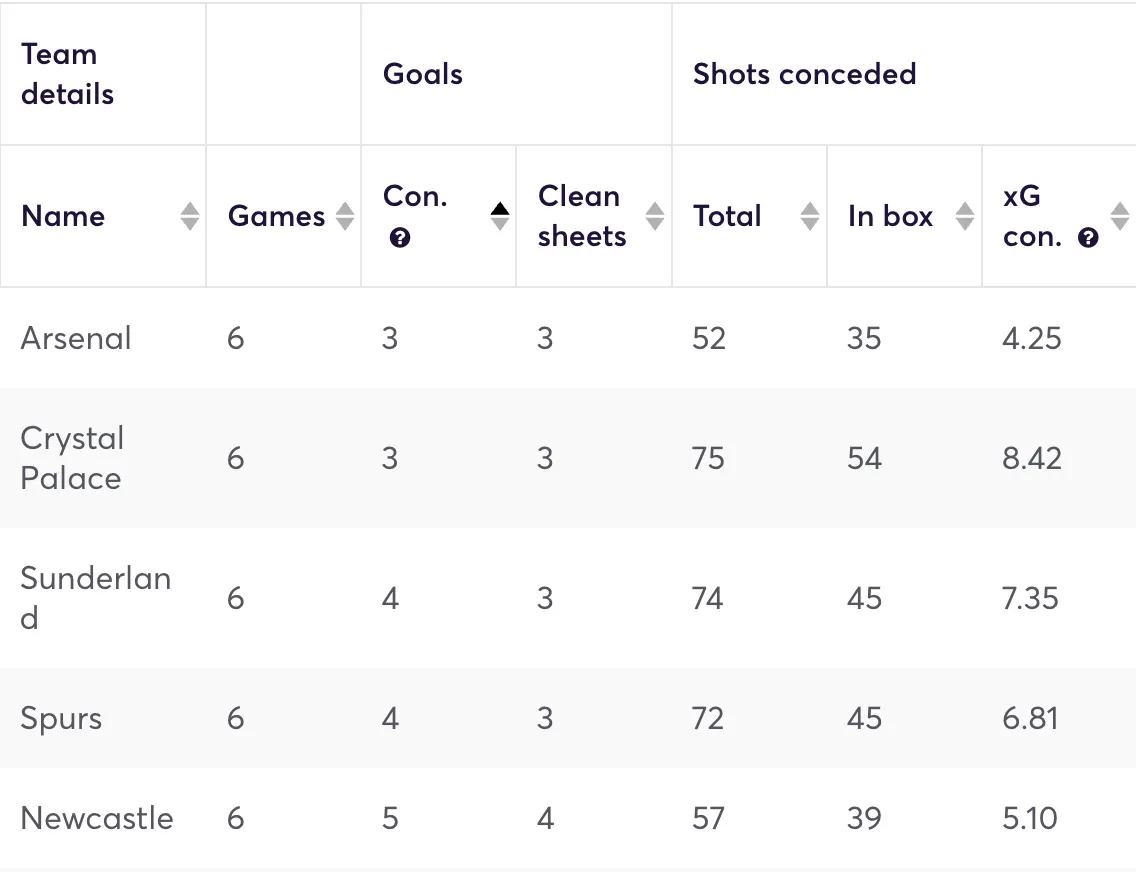Click the Clean sheets header text
This screenshot has width=1136, height=872.
point(582,216)
